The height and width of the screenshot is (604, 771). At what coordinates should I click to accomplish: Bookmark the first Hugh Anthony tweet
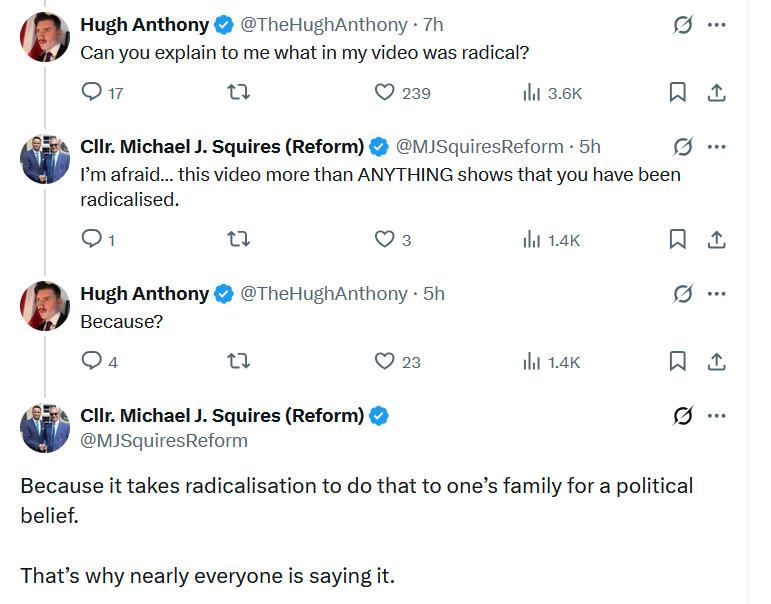678,92
